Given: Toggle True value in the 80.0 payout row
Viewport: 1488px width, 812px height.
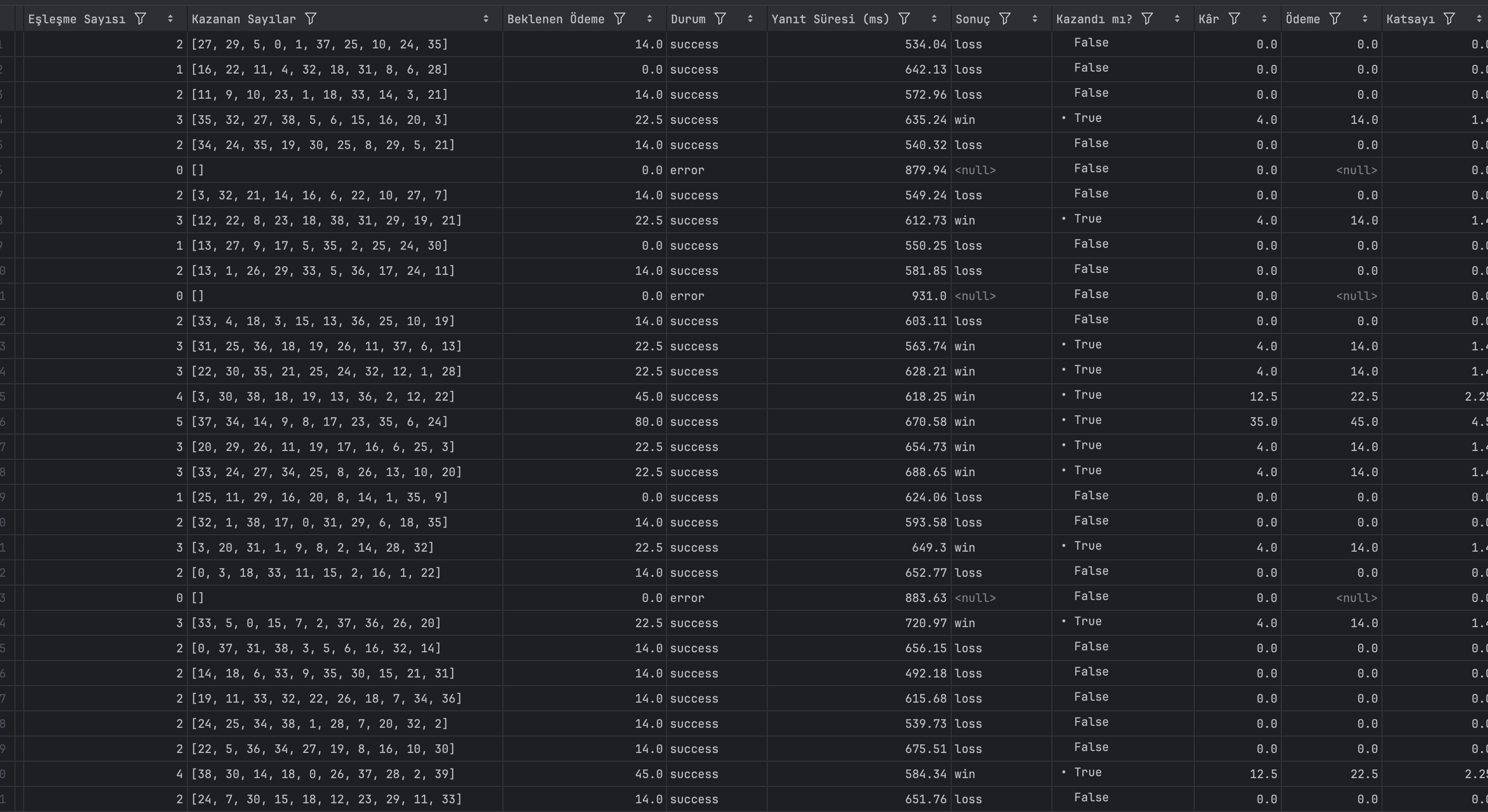Looking at the screenshot, I should point(1087,421).
